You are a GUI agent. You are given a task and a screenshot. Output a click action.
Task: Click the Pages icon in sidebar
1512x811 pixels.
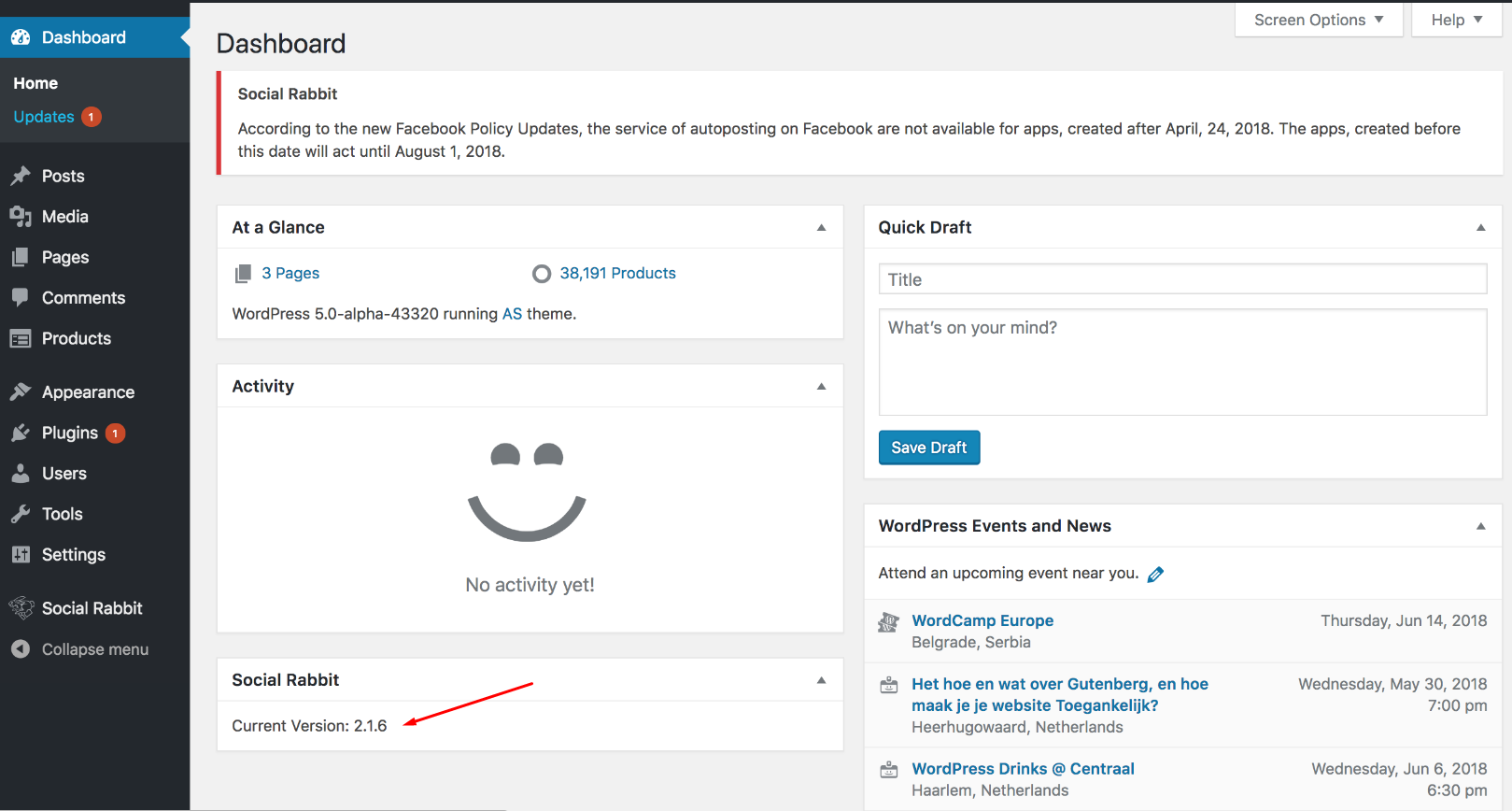(21, 257)
